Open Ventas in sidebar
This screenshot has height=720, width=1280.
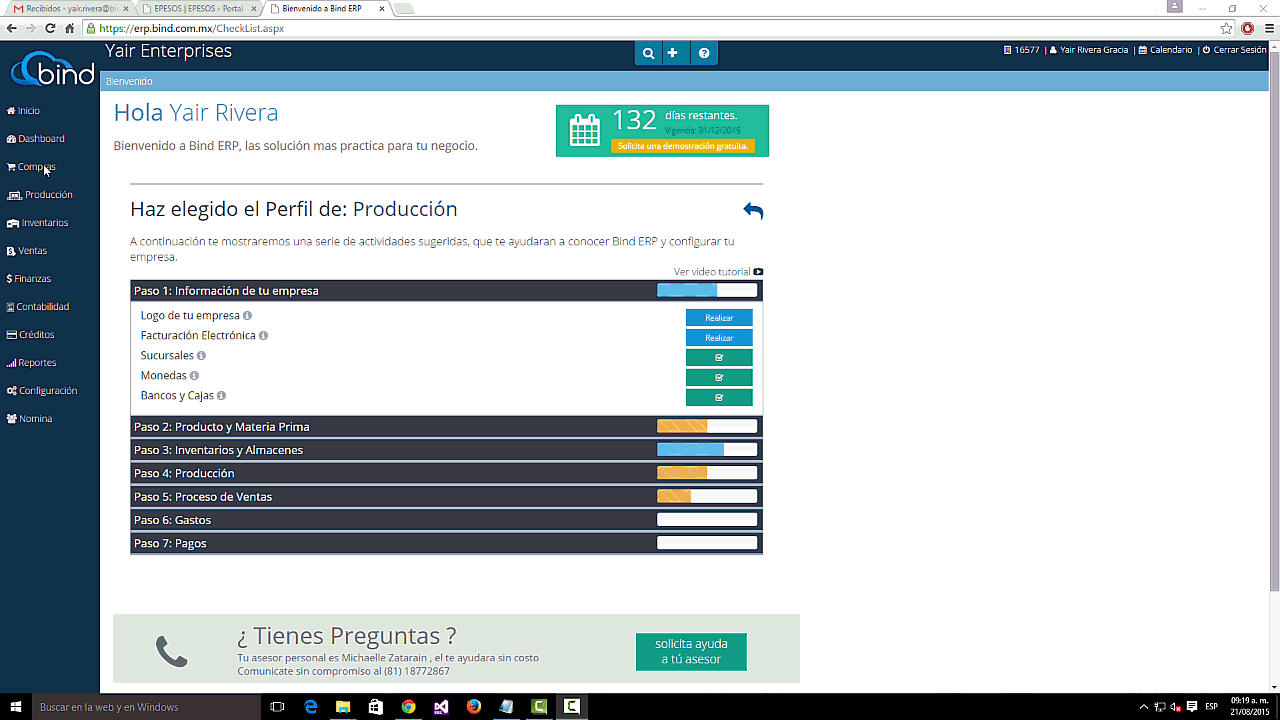(x=27, y=251)
